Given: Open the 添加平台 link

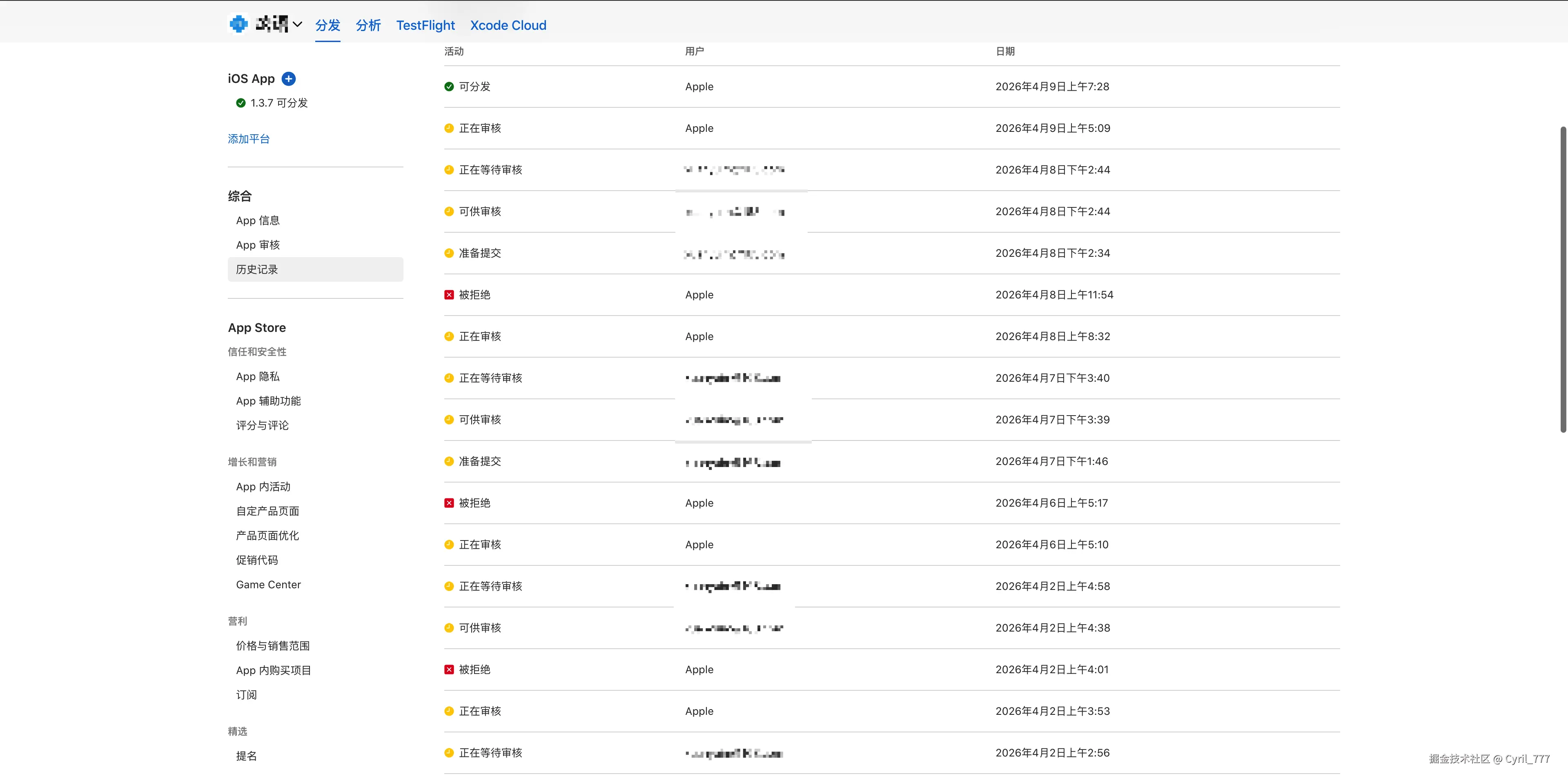Looking at the screenshot, I should coord(248,139).
